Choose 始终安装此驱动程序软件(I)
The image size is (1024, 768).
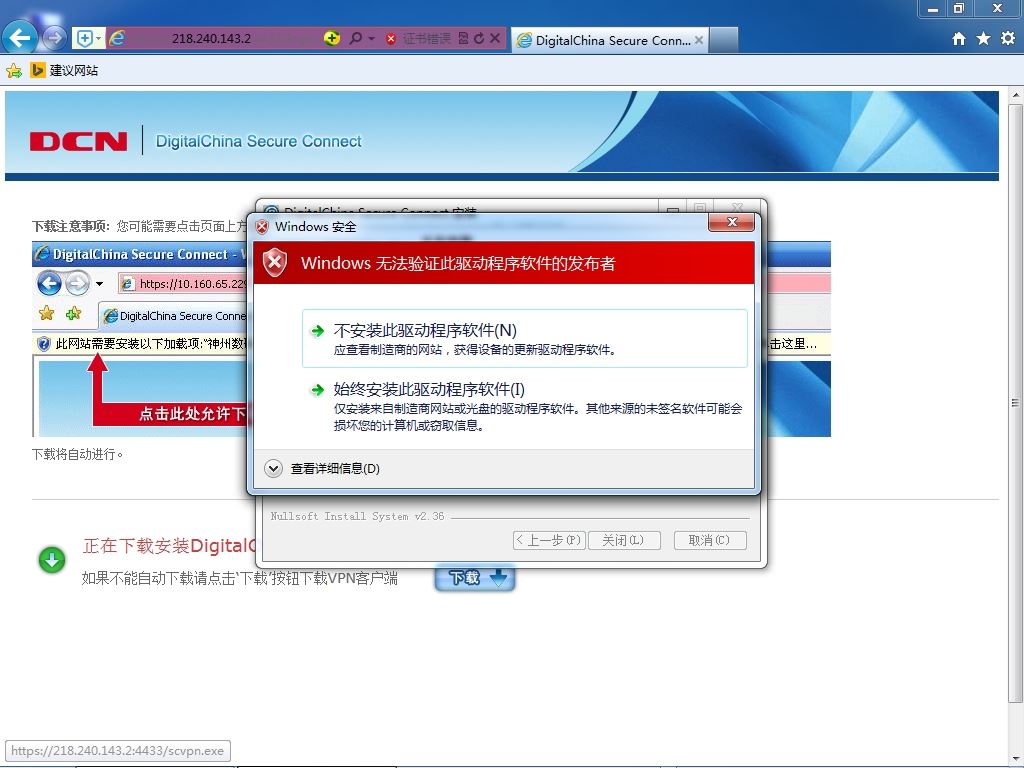click(524, 406)
